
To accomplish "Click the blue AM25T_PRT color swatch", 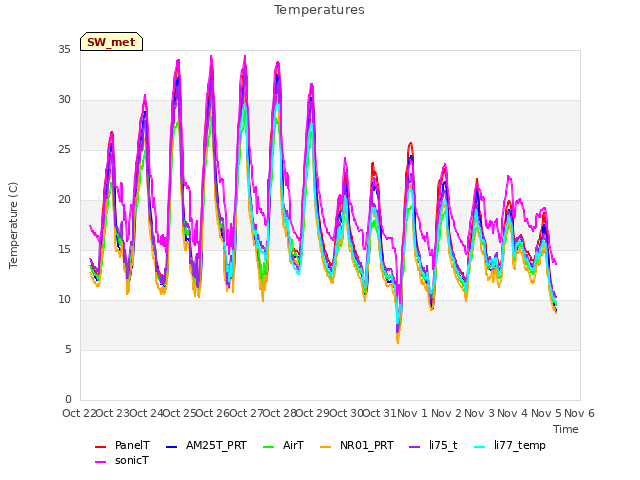I will 171,447.
